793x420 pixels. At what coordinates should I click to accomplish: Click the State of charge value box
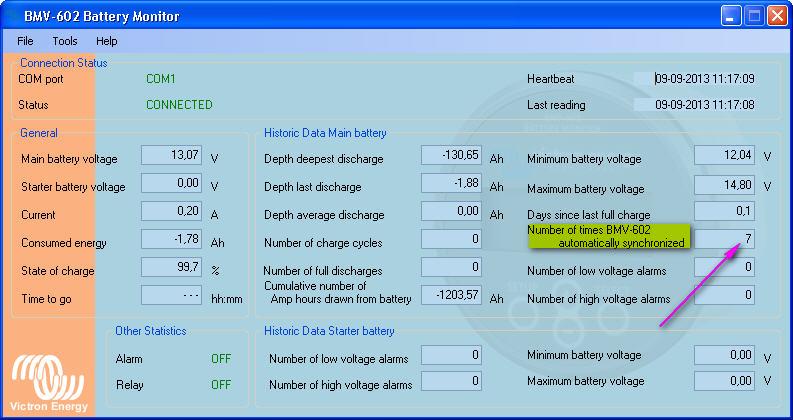[171, 267]
